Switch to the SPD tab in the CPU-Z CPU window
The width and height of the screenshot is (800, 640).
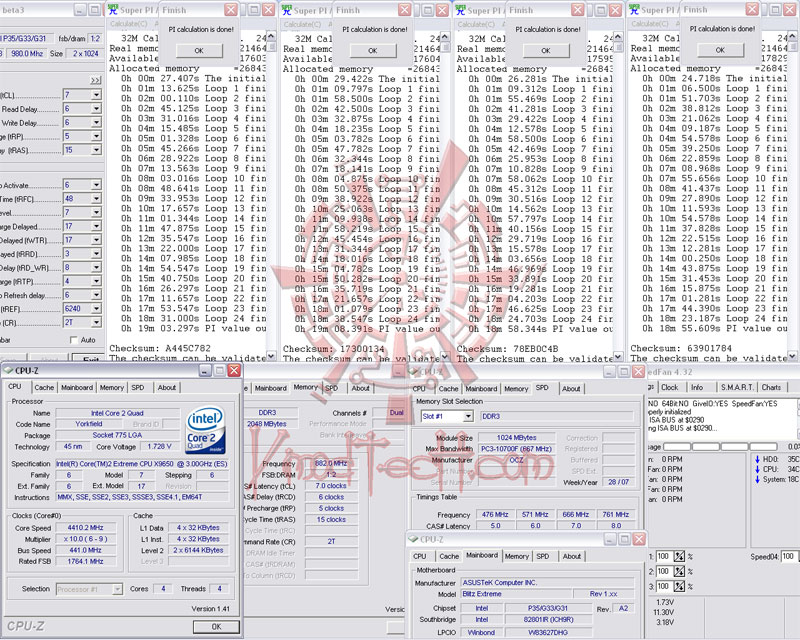tap(138, 388)
